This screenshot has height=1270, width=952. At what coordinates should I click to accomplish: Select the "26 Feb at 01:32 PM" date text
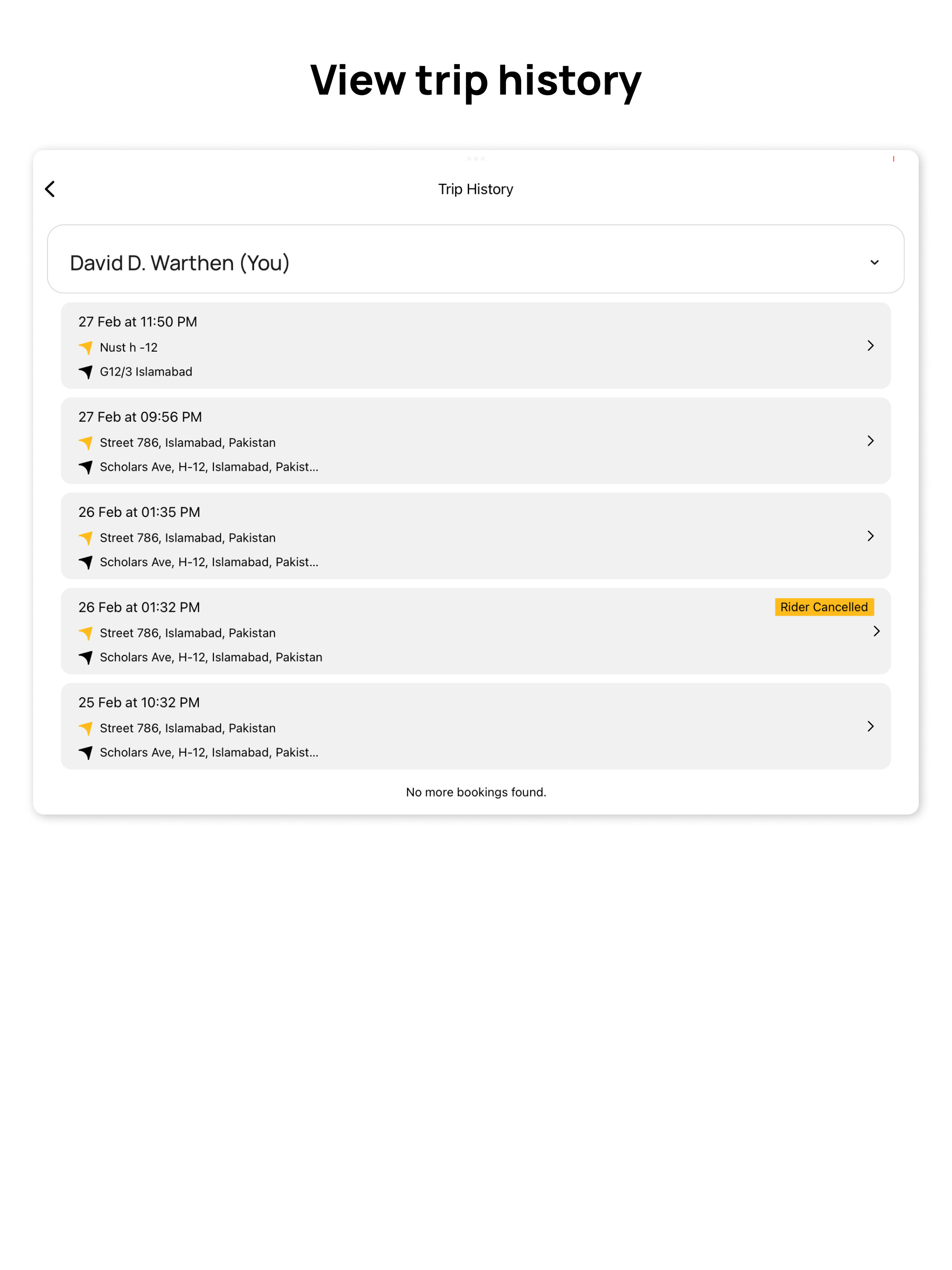[x=139, y=608]
